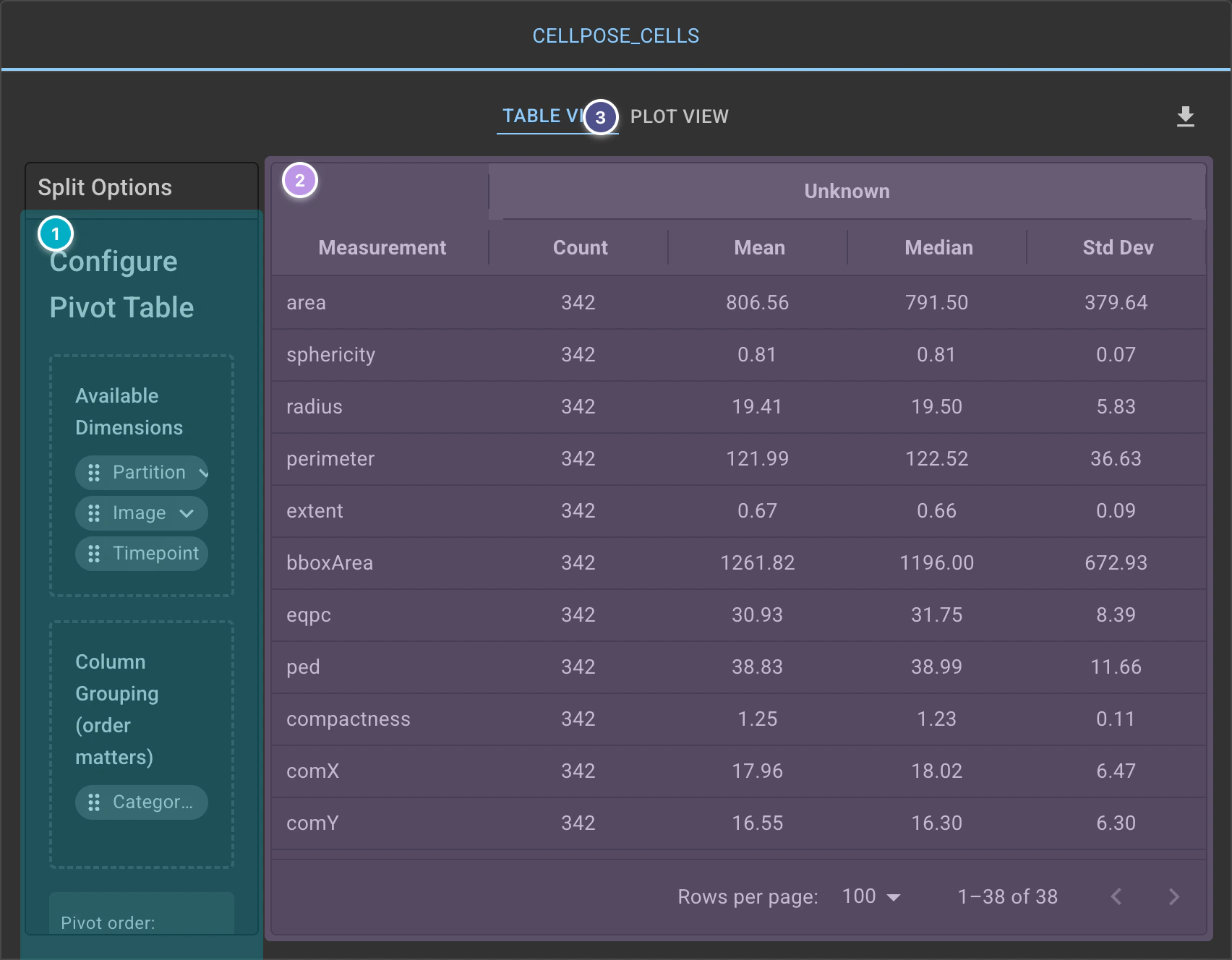1232x960 pixels.
Task: Grab the drag handle on Image chip
Action: point(94,513)
